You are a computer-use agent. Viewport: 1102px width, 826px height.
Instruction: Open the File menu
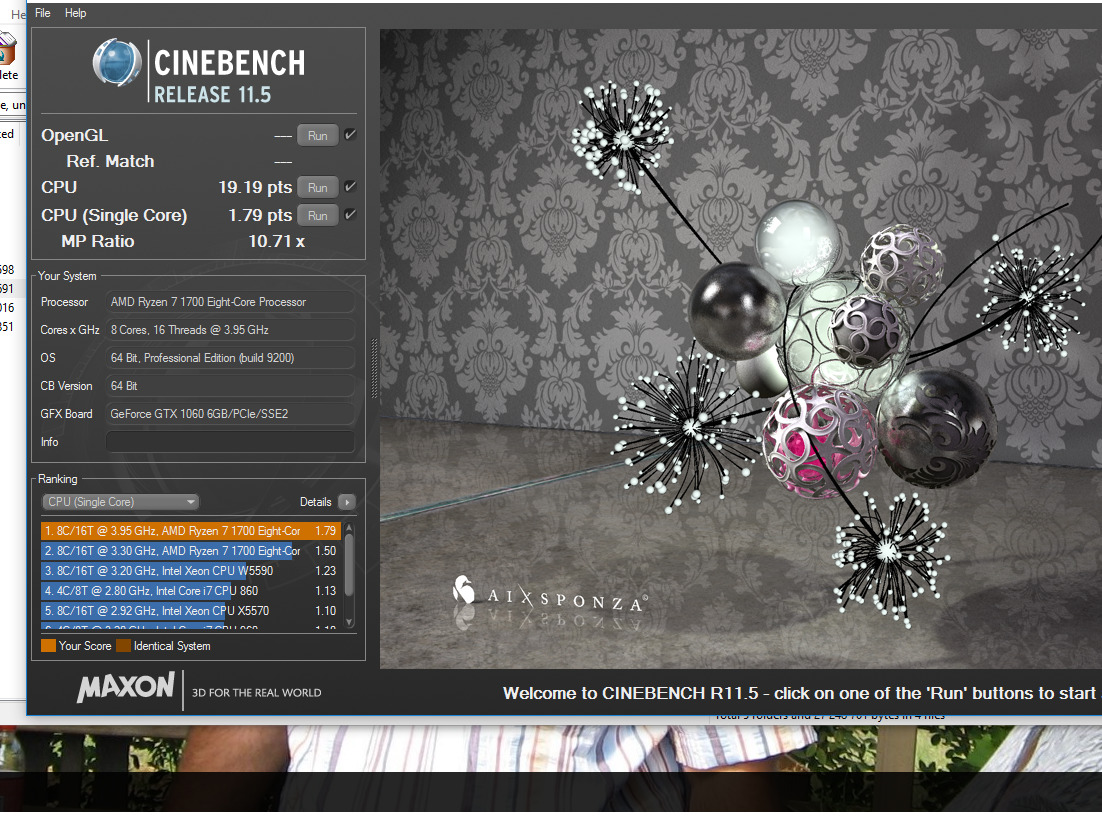tap(42, 13)
